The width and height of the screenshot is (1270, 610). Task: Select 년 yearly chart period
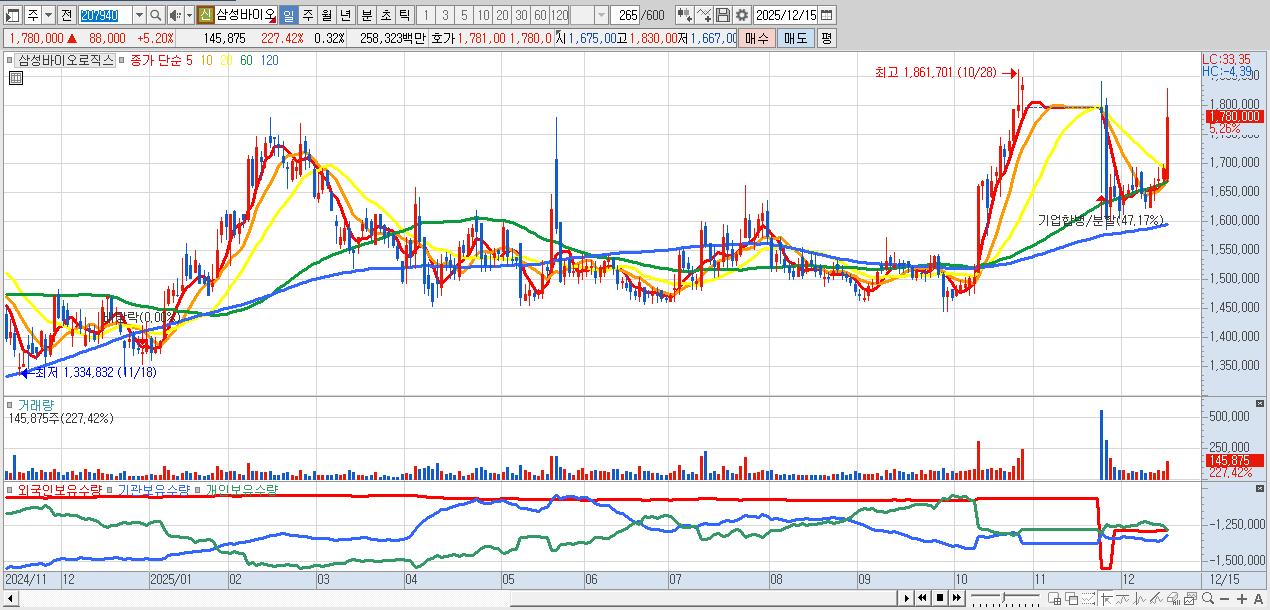(x=345, y=15)
